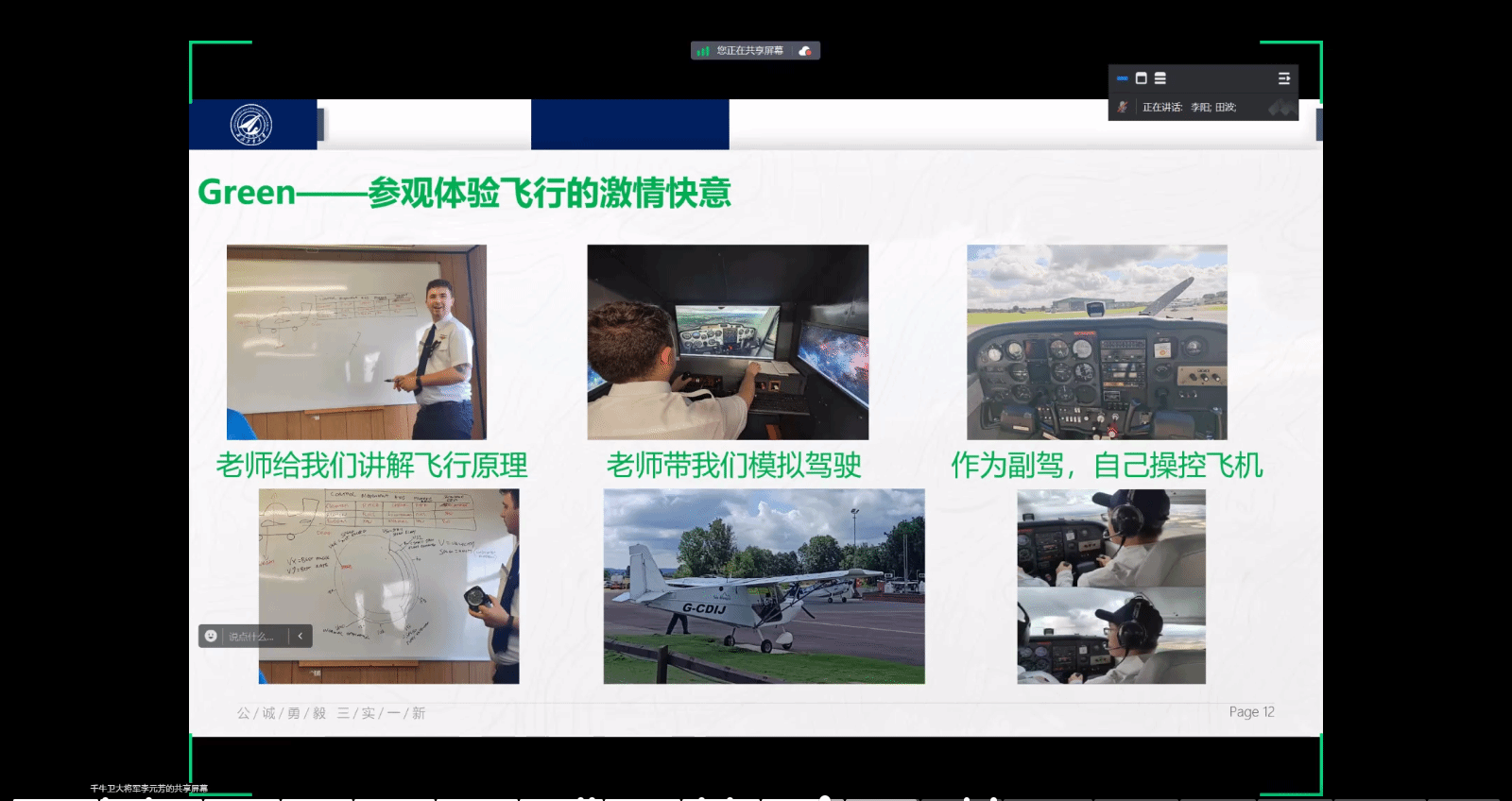Click the '正在讲话' speaker names text
The width and height of the screenshot is (1512, 801).
1189,108
